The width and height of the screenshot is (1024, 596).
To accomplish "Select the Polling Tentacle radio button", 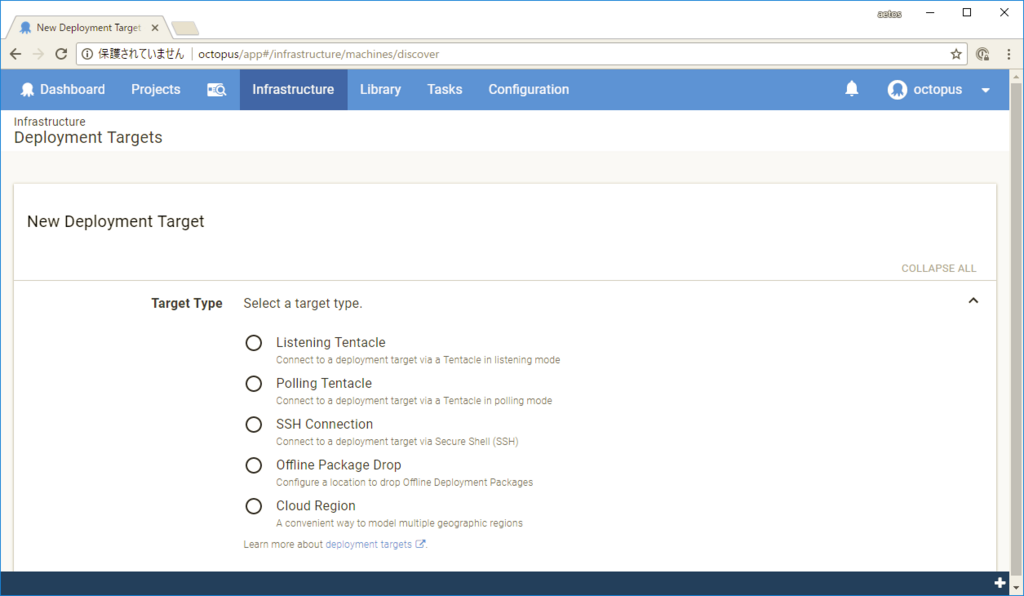I will pyautogui.click(x=253, y=384).
